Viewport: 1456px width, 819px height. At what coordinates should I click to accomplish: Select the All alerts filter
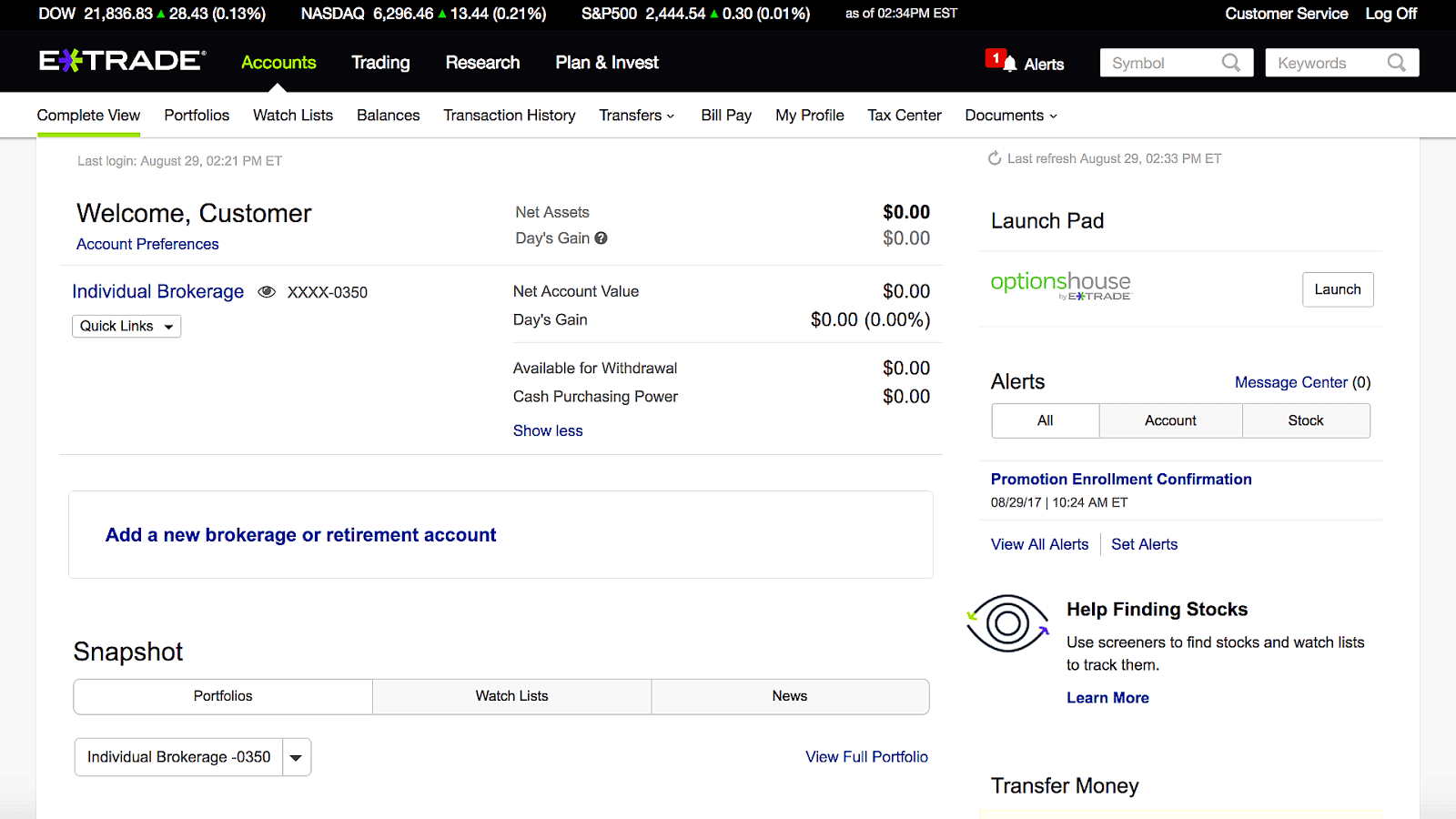(1044, 420)
